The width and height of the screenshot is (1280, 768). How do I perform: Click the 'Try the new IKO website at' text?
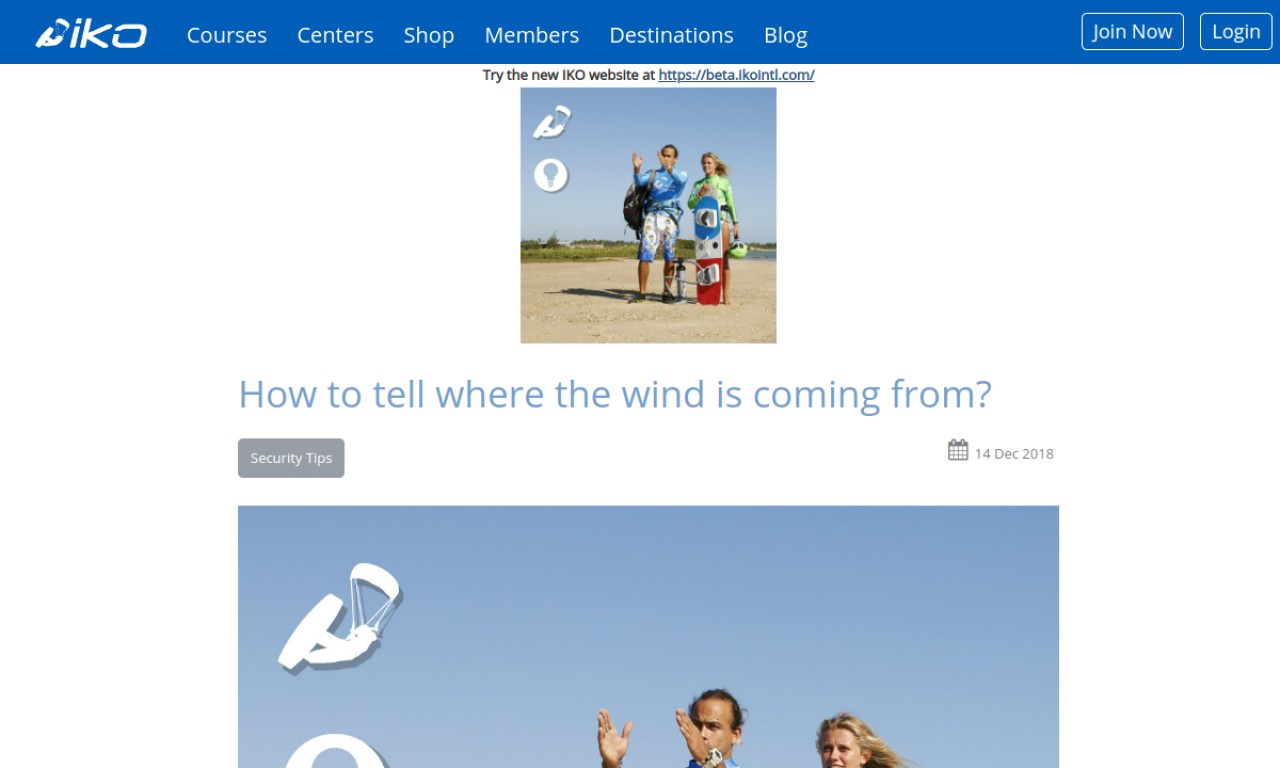coord(569,75)
